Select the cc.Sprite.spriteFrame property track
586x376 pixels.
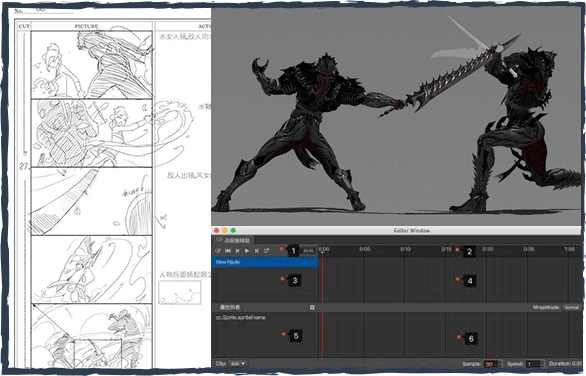coord(265,317)
